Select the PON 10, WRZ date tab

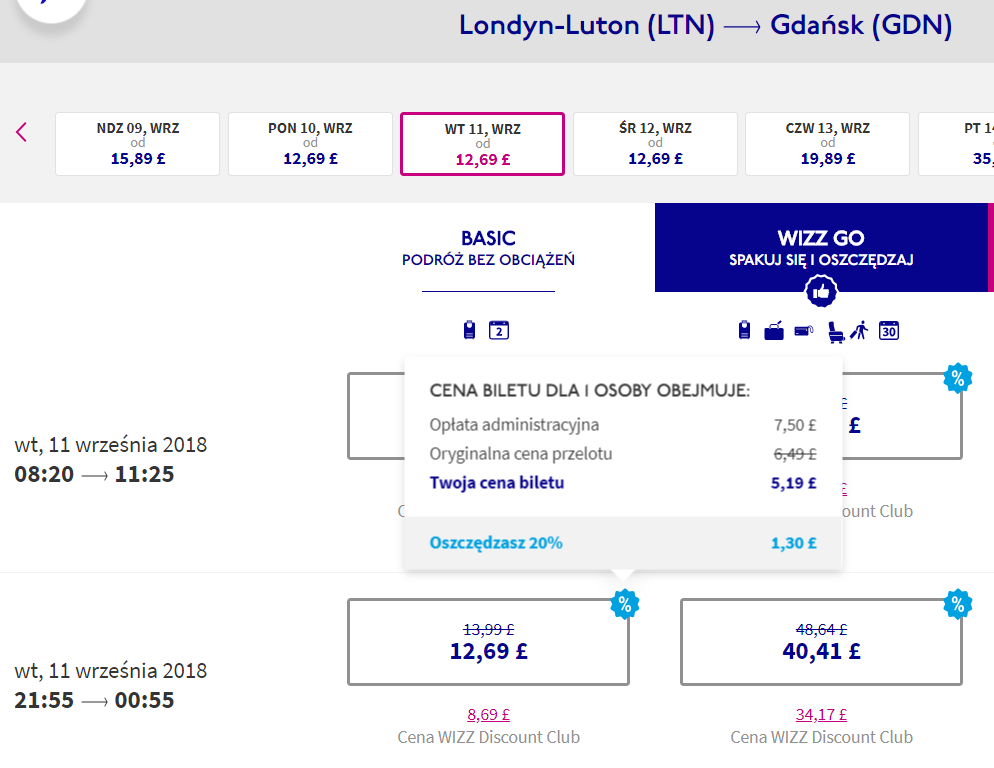(310, 144)
